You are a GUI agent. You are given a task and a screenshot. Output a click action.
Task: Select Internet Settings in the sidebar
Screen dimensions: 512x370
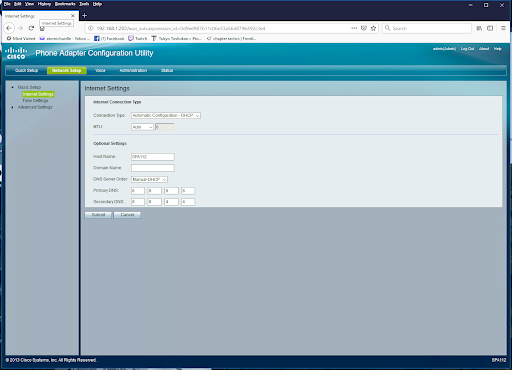coord(38,94)
